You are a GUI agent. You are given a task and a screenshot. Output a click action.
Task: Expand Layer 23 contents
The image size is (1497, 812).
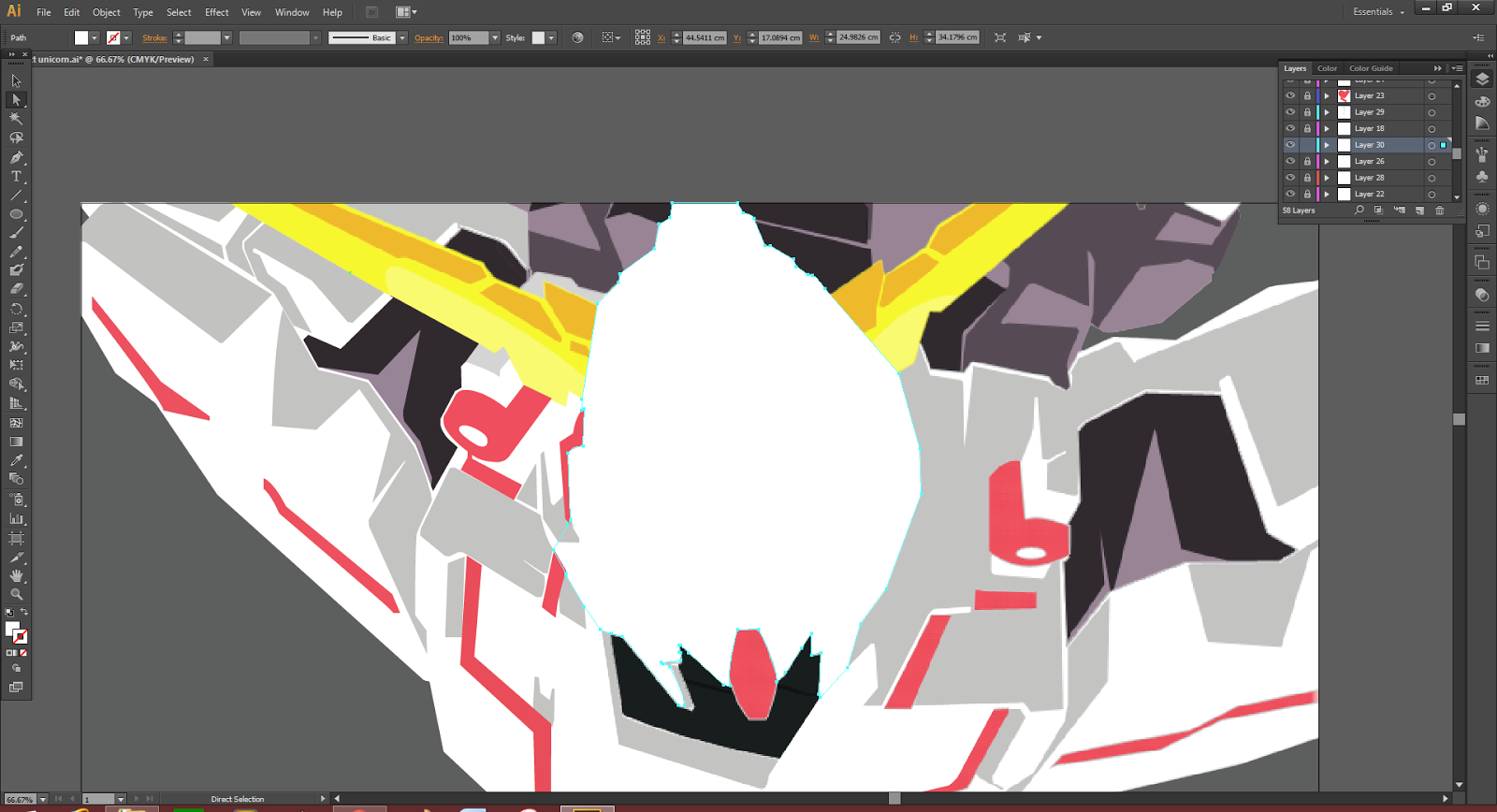click(1327, 95)
